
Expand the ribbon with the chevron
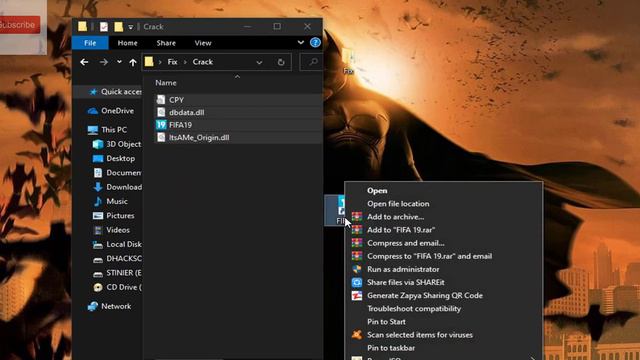point(301,42)
